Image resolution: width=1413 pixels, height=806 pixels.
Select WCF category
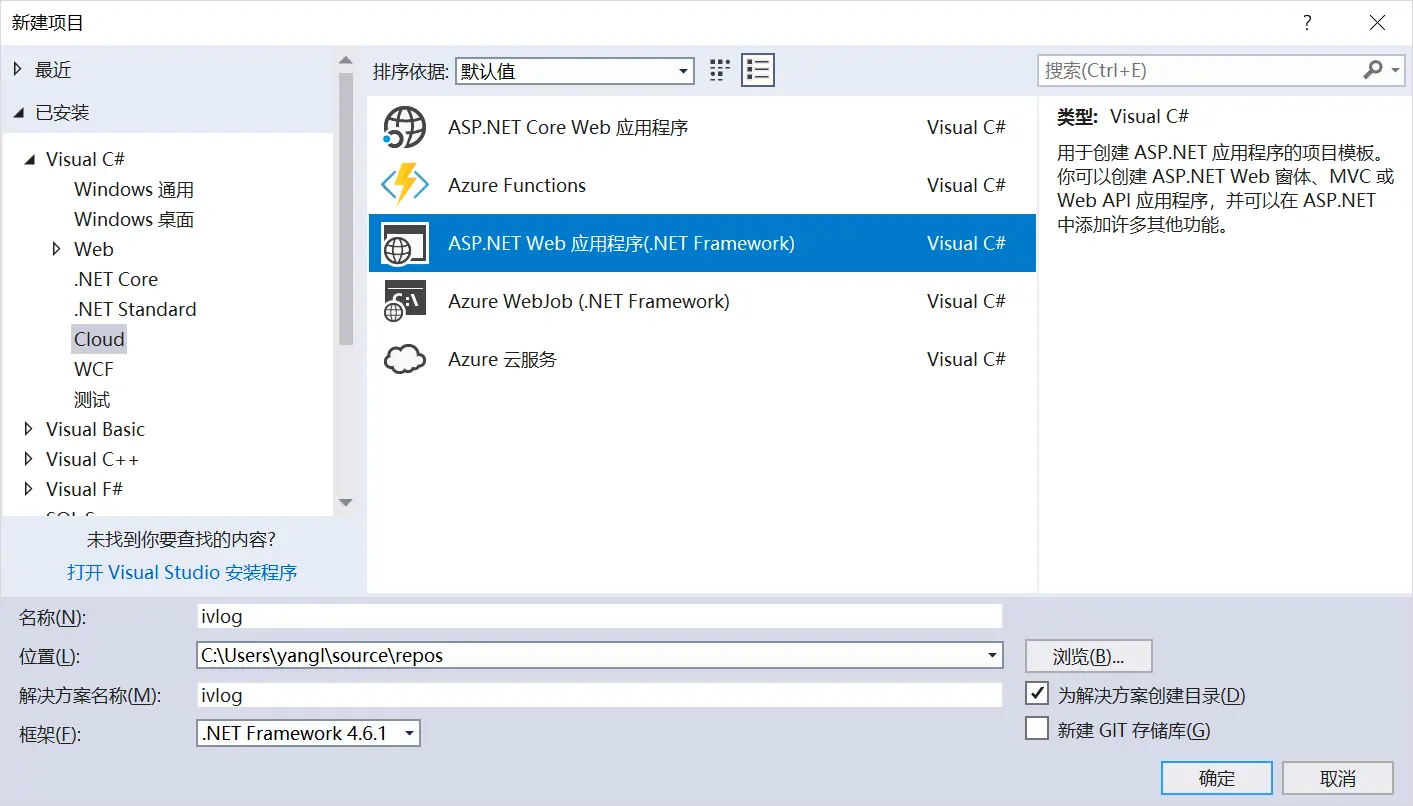pyautogui.click(x=94, y=369)
